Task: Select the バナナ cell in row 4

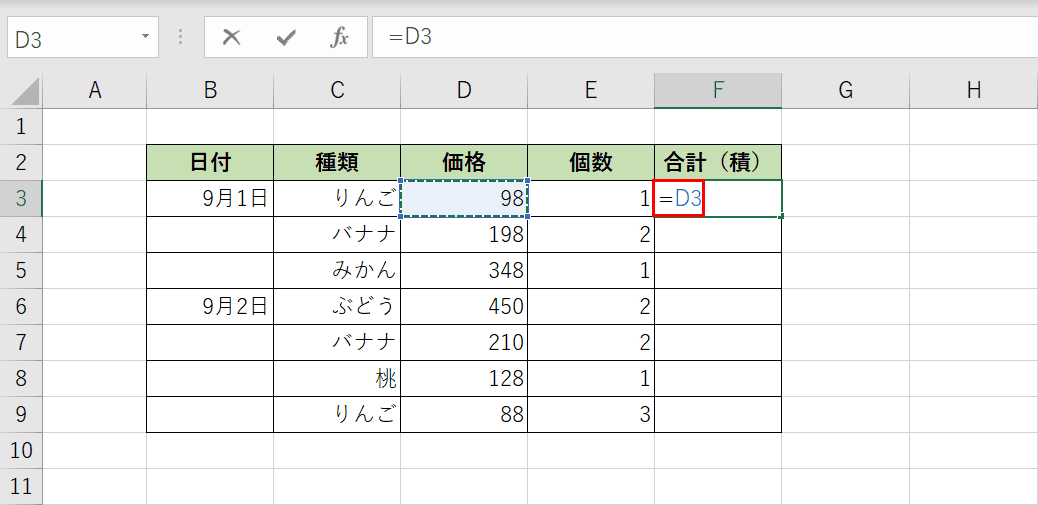Action: (x=337, y=234)
